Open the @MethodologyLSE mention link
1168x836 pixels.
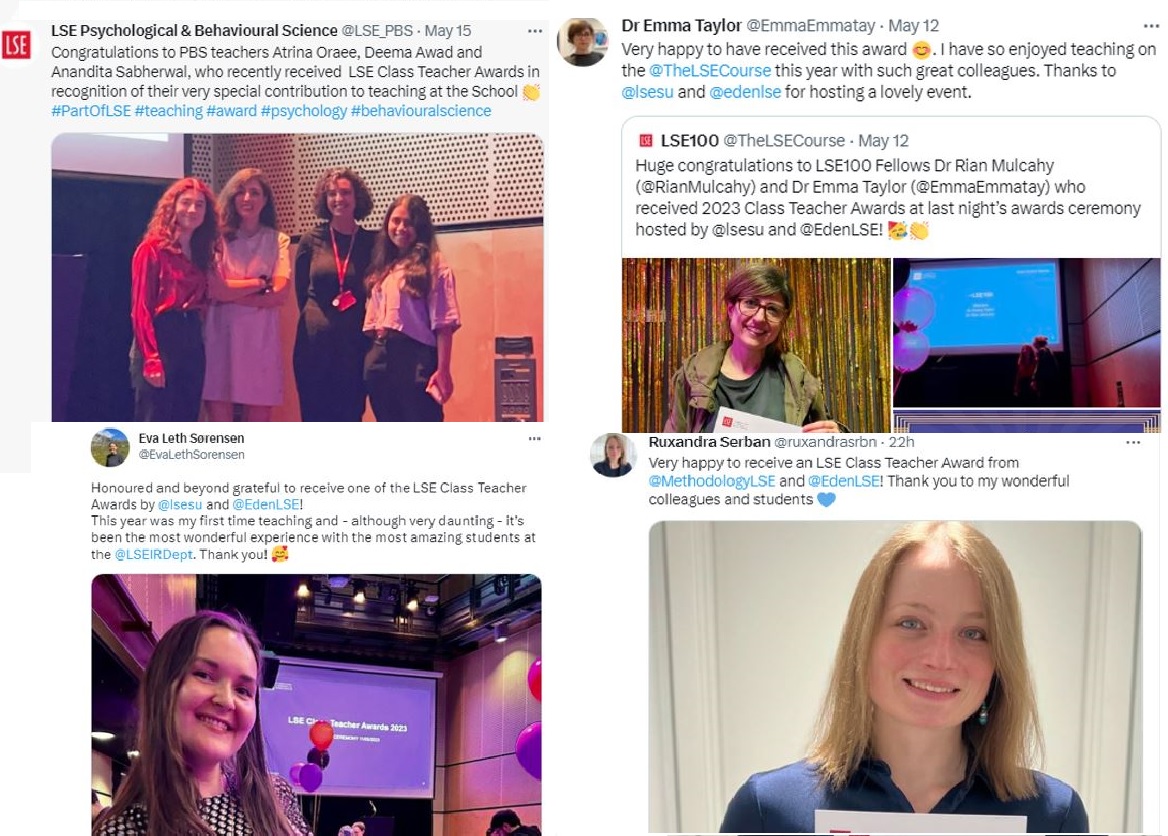tap(711, 481)
